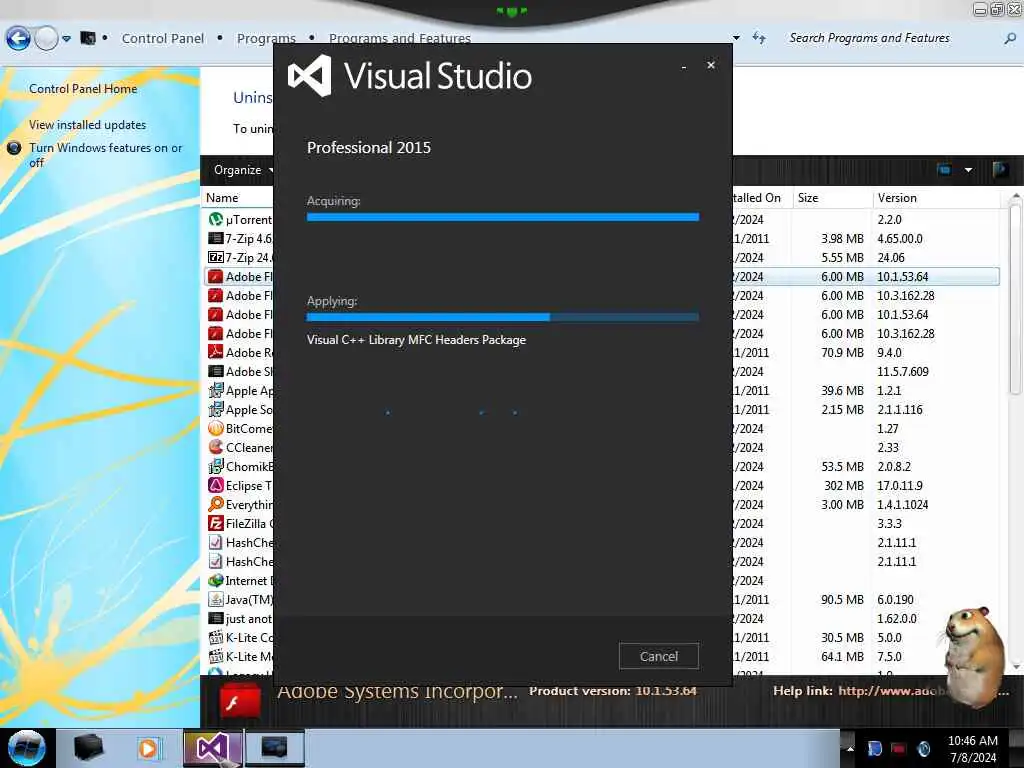
Task: Open Control Panel breadcrumb
Action: click(163, 39)
